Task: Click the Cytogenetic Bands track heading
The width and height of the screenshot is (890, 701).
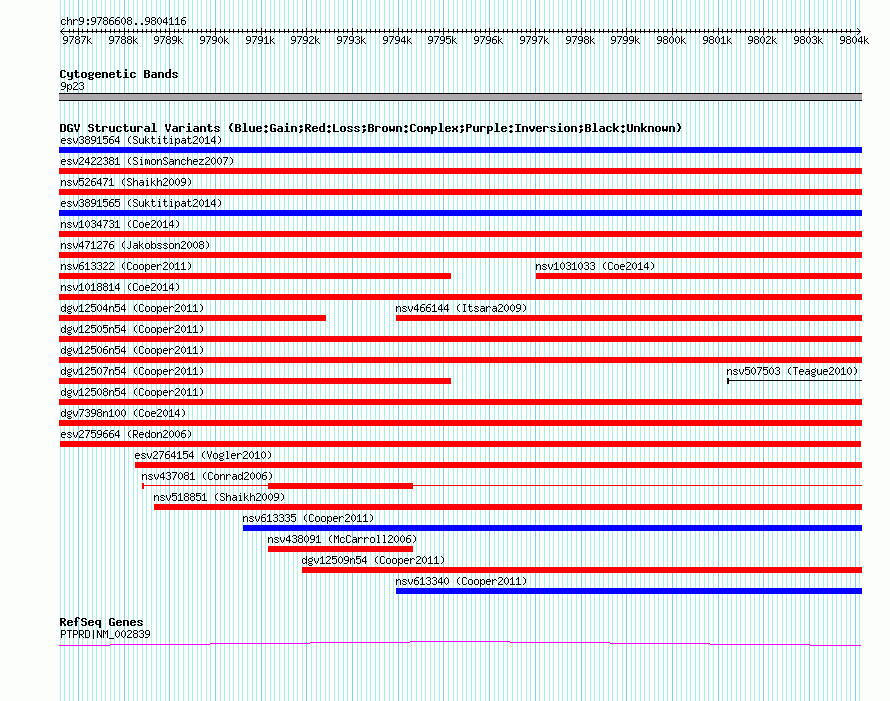Action: click(119, 74)
